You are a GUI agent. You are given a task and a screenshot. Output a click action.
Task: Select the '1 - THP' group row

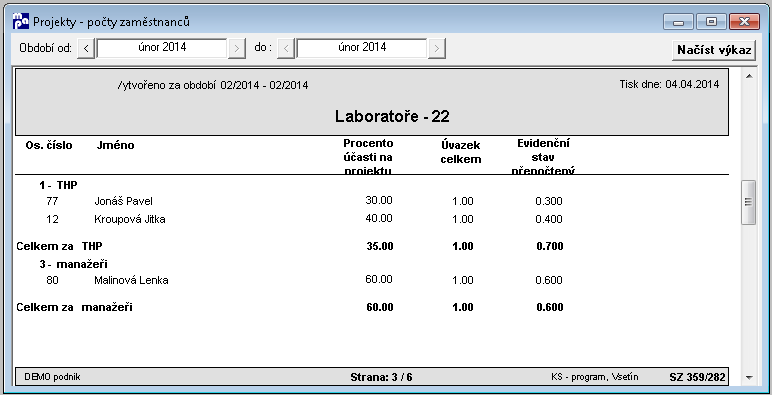(59, 185)
